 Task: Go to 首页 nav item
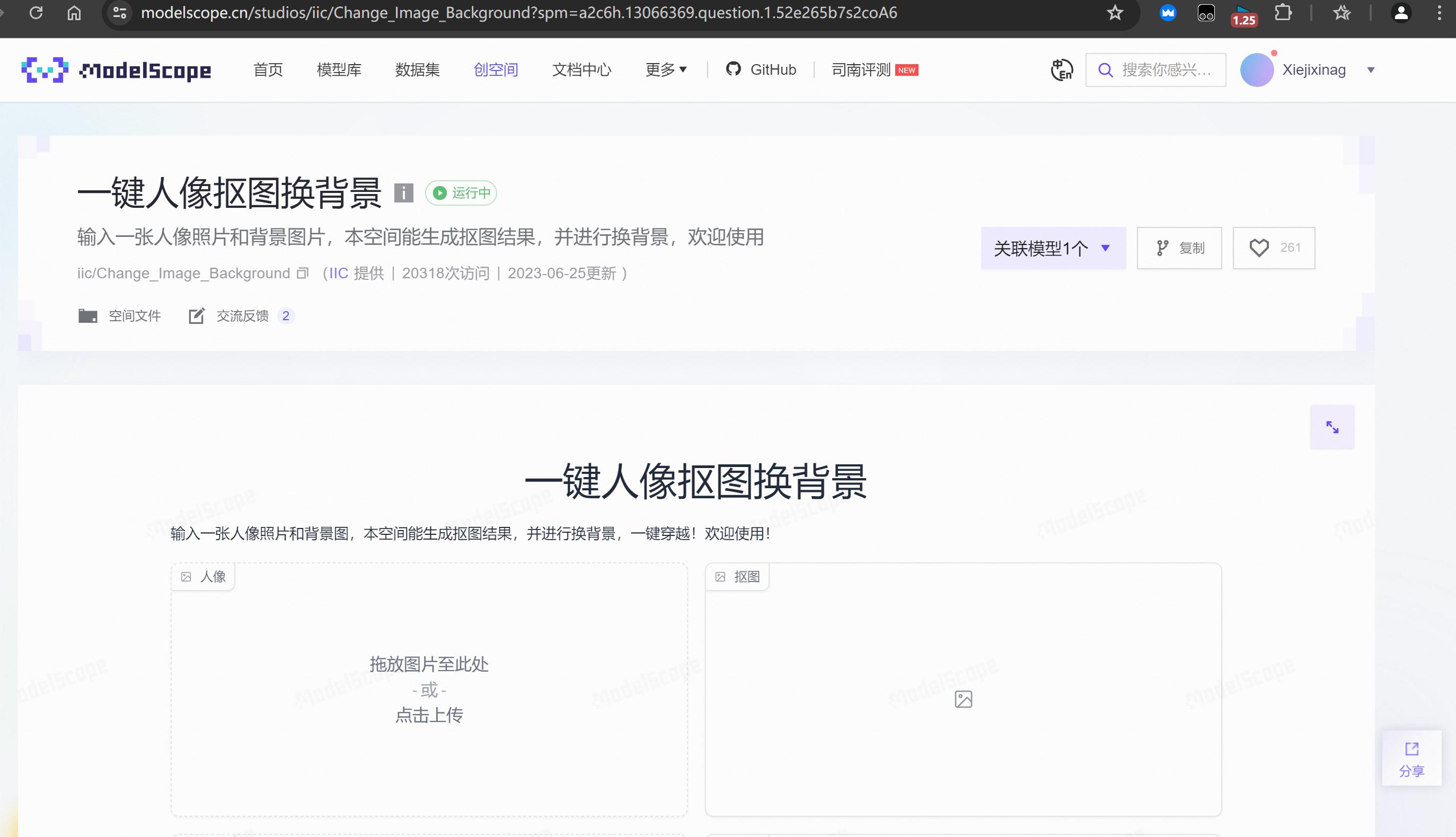click(268, 69)
